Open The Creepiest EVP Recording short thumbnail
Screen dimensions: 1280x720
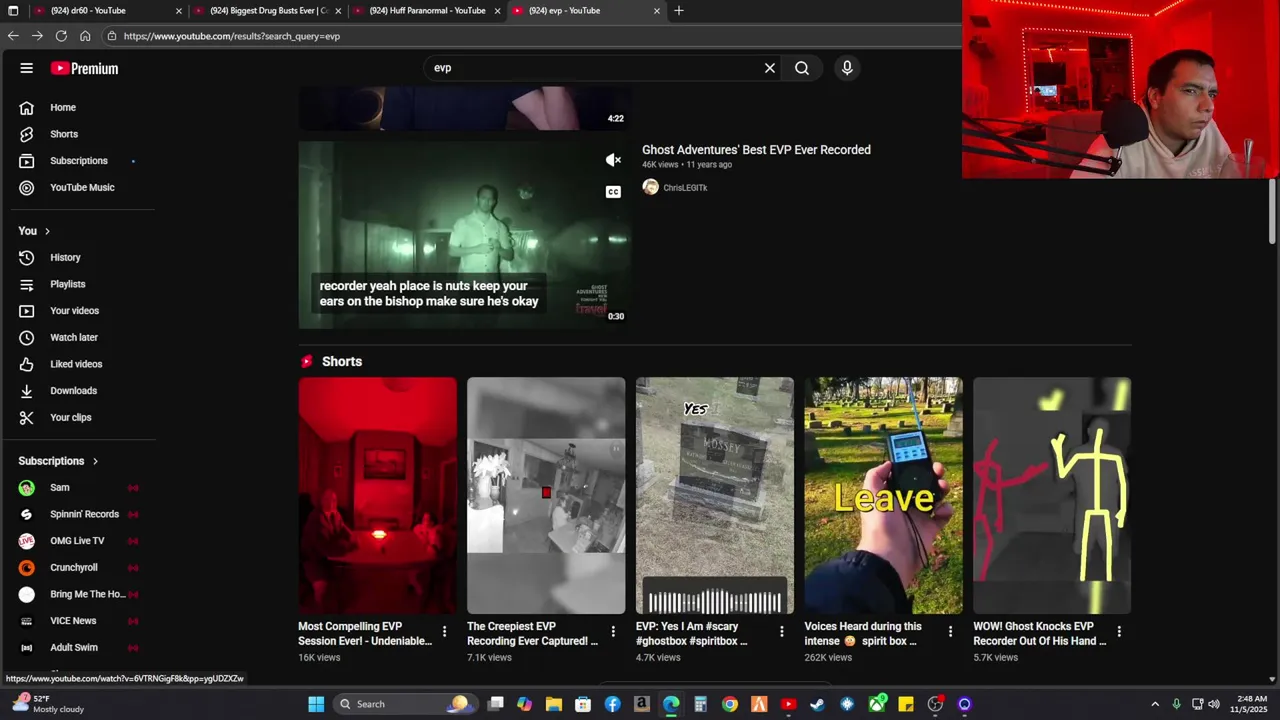546,495
